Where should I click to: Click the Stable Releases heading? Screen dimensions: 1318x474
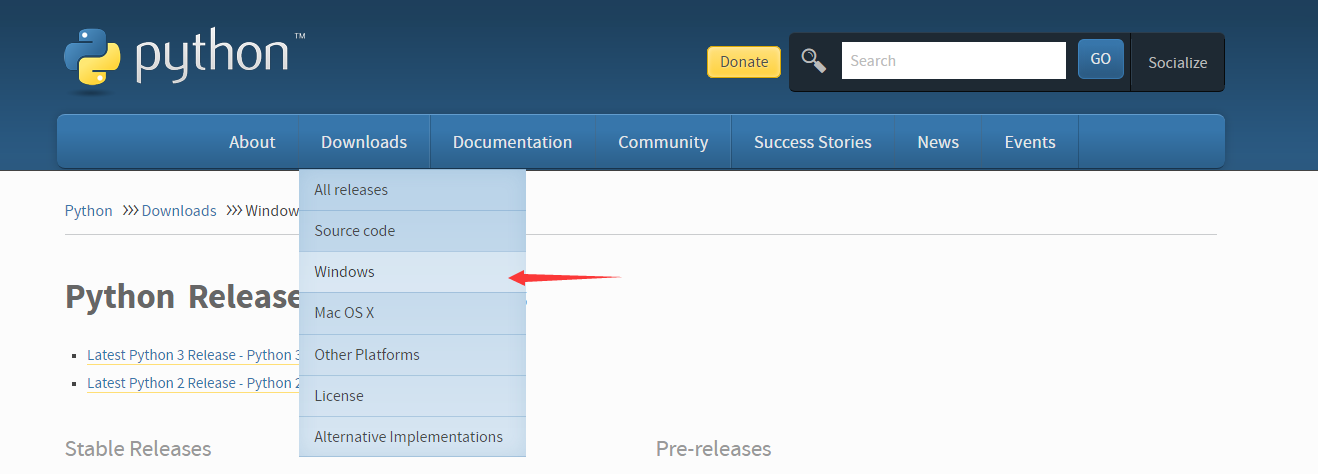[138, 449]
